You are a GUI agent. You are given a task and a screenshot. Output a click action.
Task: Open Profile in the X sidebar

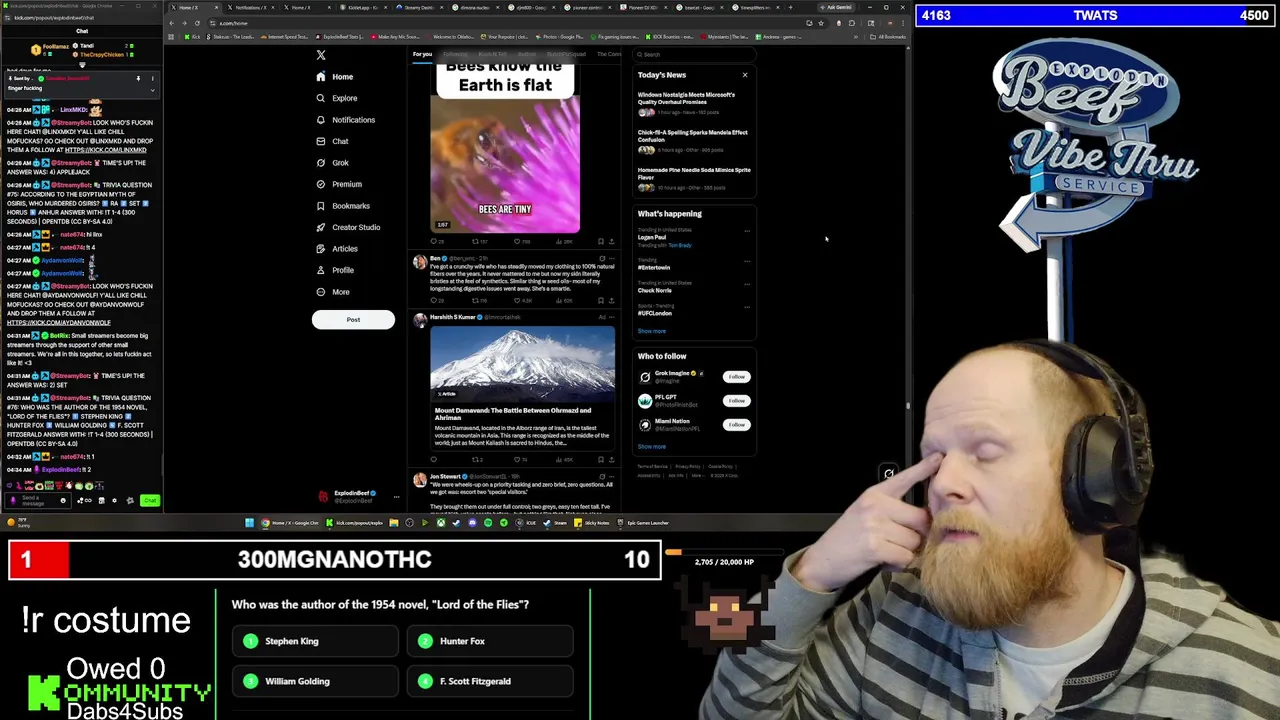(334, 270)
